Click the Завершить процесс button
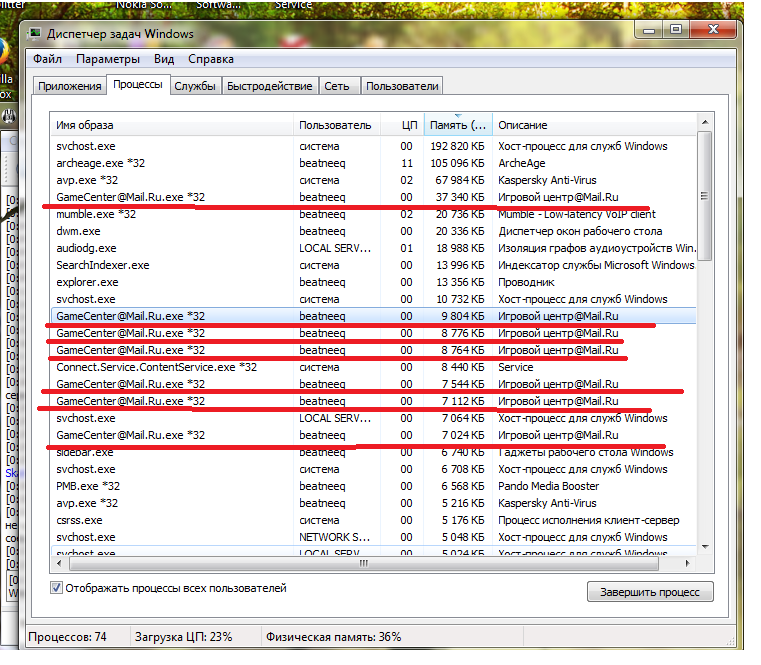Image resolution: width=761 pixels, height=665 pixels. pos(650,592)
